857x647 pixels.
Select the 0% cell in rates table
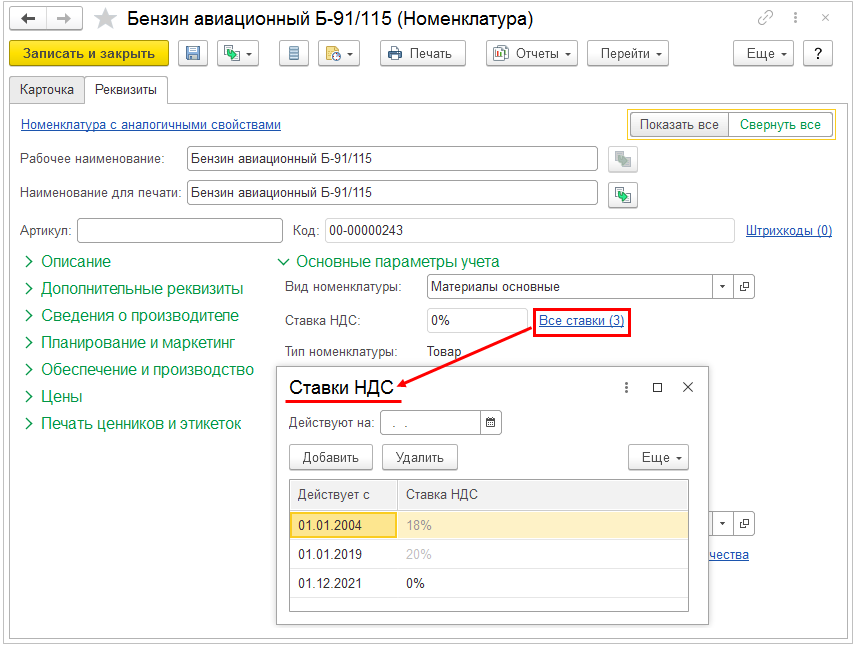click(x=543, y=583)
